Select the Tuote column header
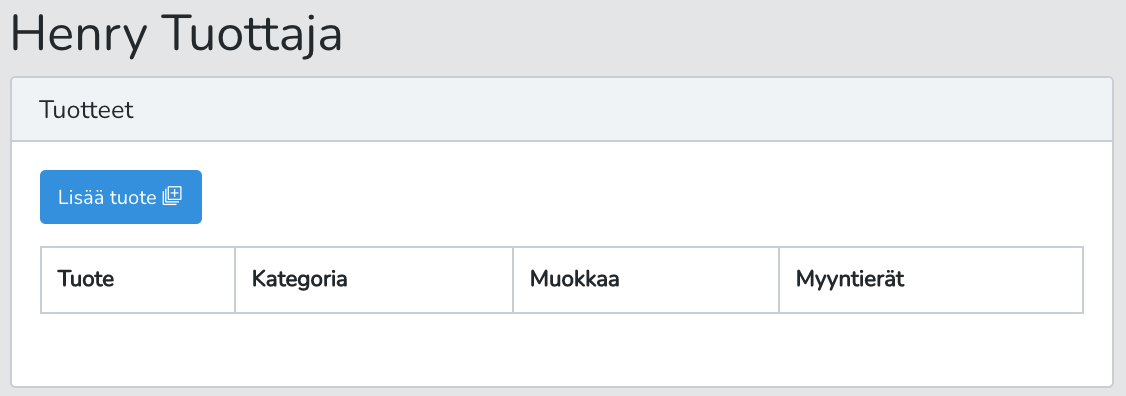This screenshot has width=1126, height=396. [x=138, y=280]
